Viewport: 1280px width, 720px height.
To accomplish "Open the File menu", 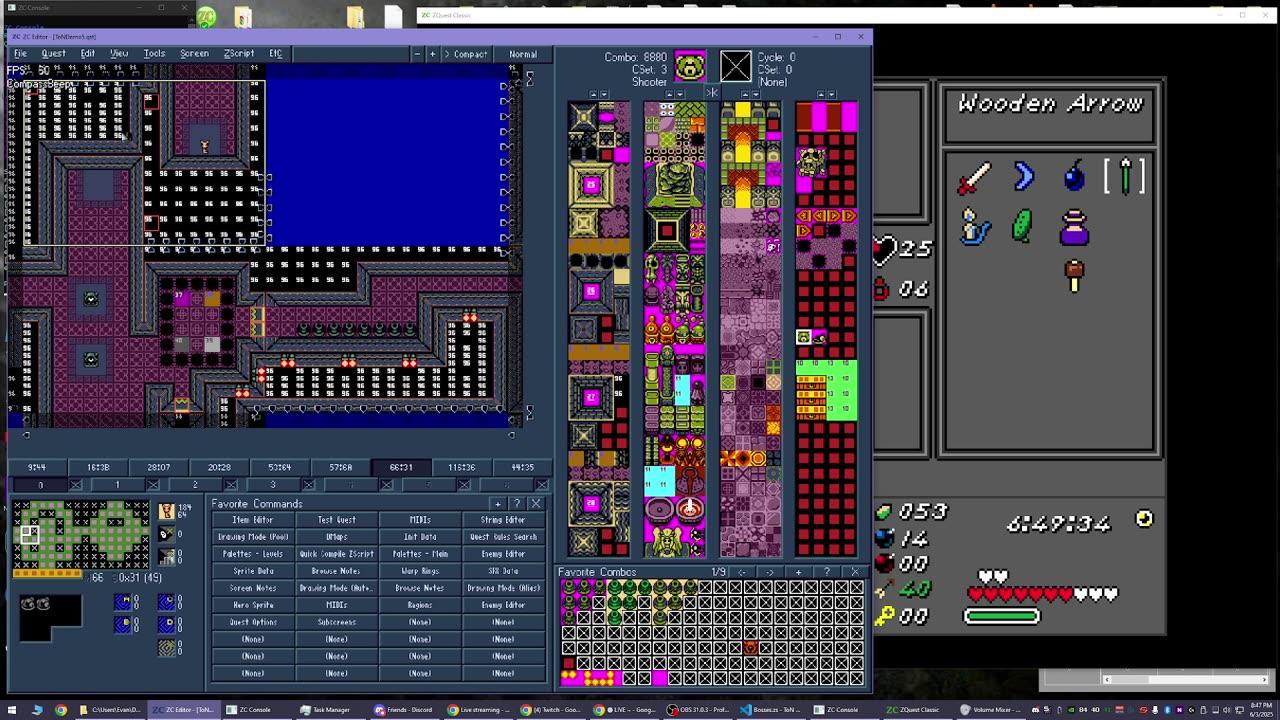I will click(20, 54).
